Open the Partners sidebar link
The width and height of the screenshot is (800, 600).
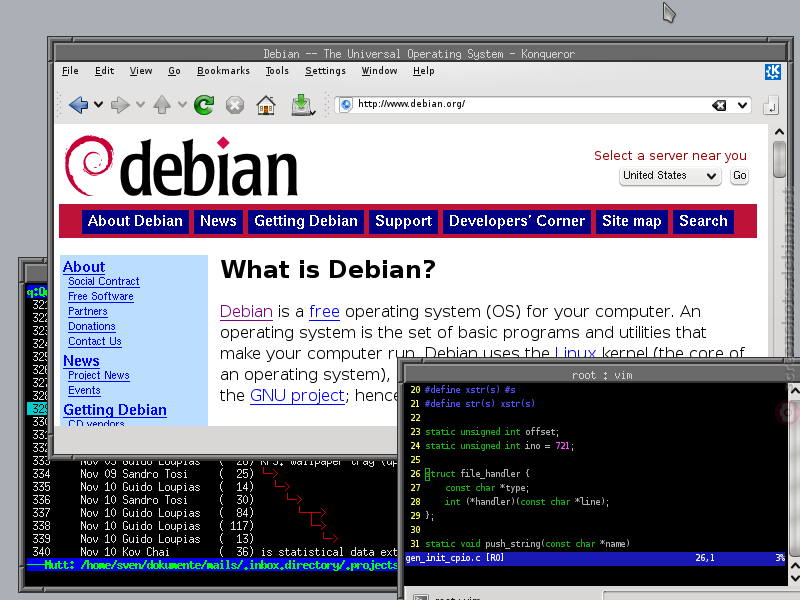(88, 312)
